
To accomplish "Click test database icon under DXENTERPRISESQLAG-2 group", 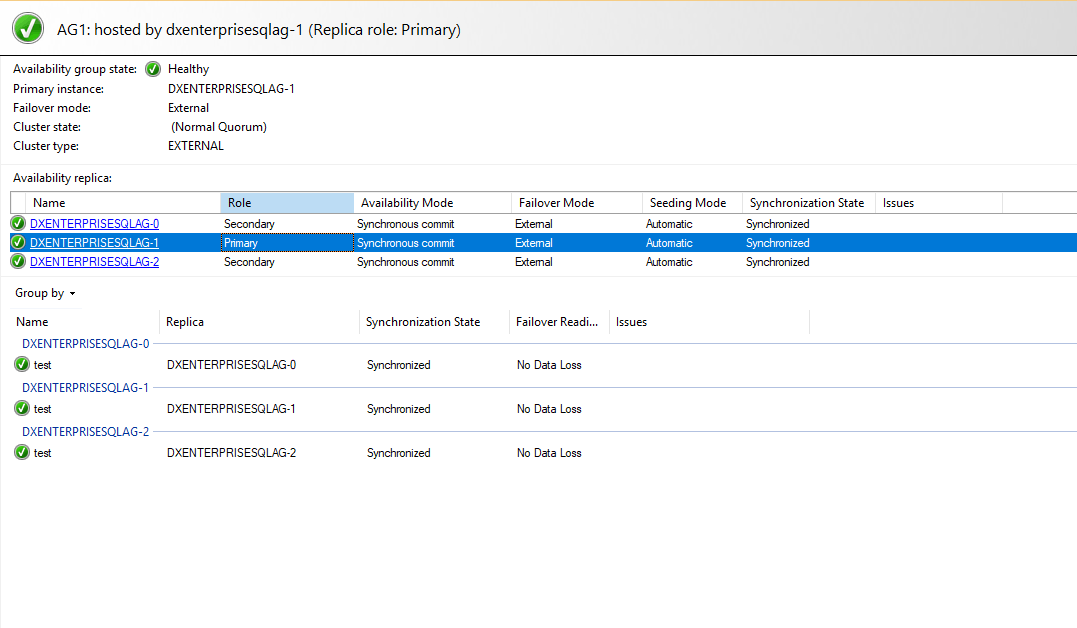I will click(x=22, y=453).
